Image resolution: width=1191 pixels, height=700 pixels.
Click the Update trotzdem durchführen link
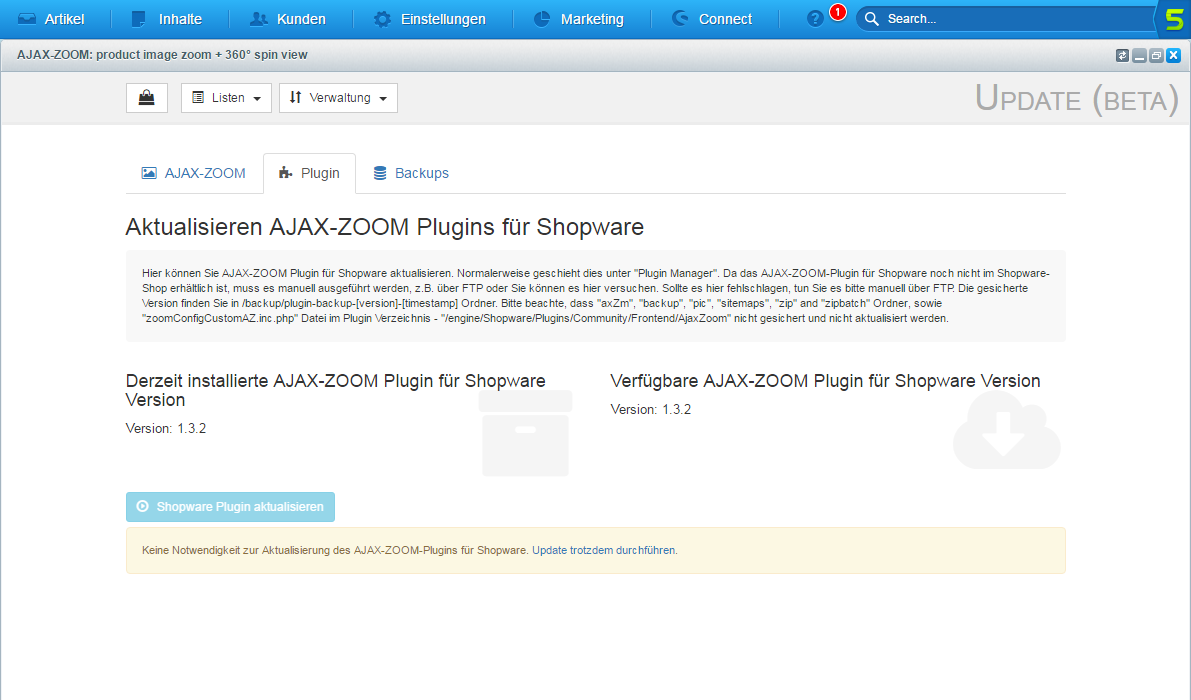click(x=603, y=550)
